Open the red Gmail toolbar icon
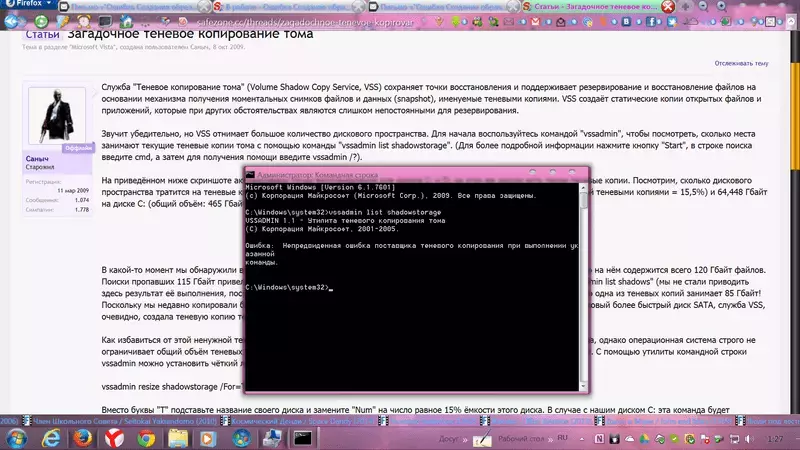 [x=535, y=22]
